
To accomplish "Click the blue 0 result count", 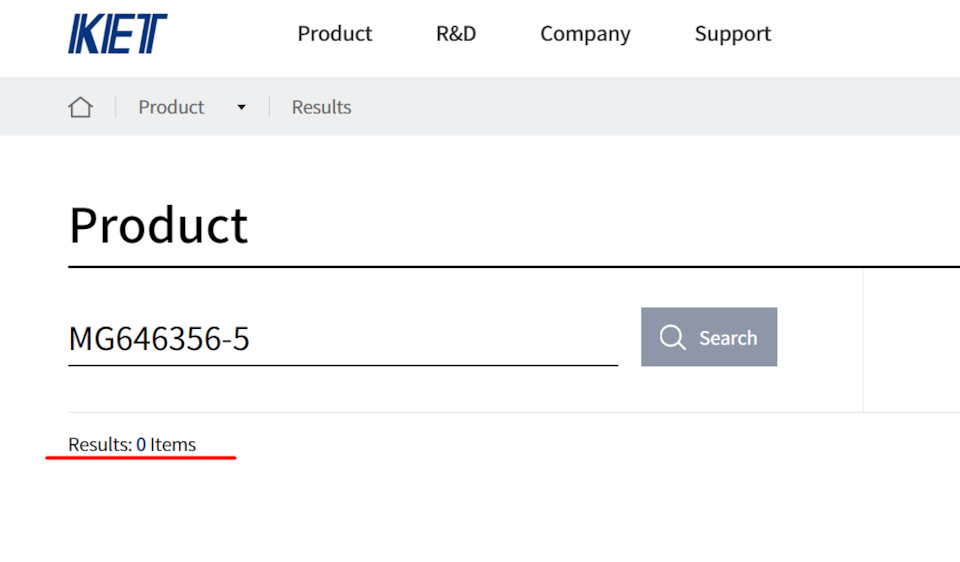I will click(142, 444).
